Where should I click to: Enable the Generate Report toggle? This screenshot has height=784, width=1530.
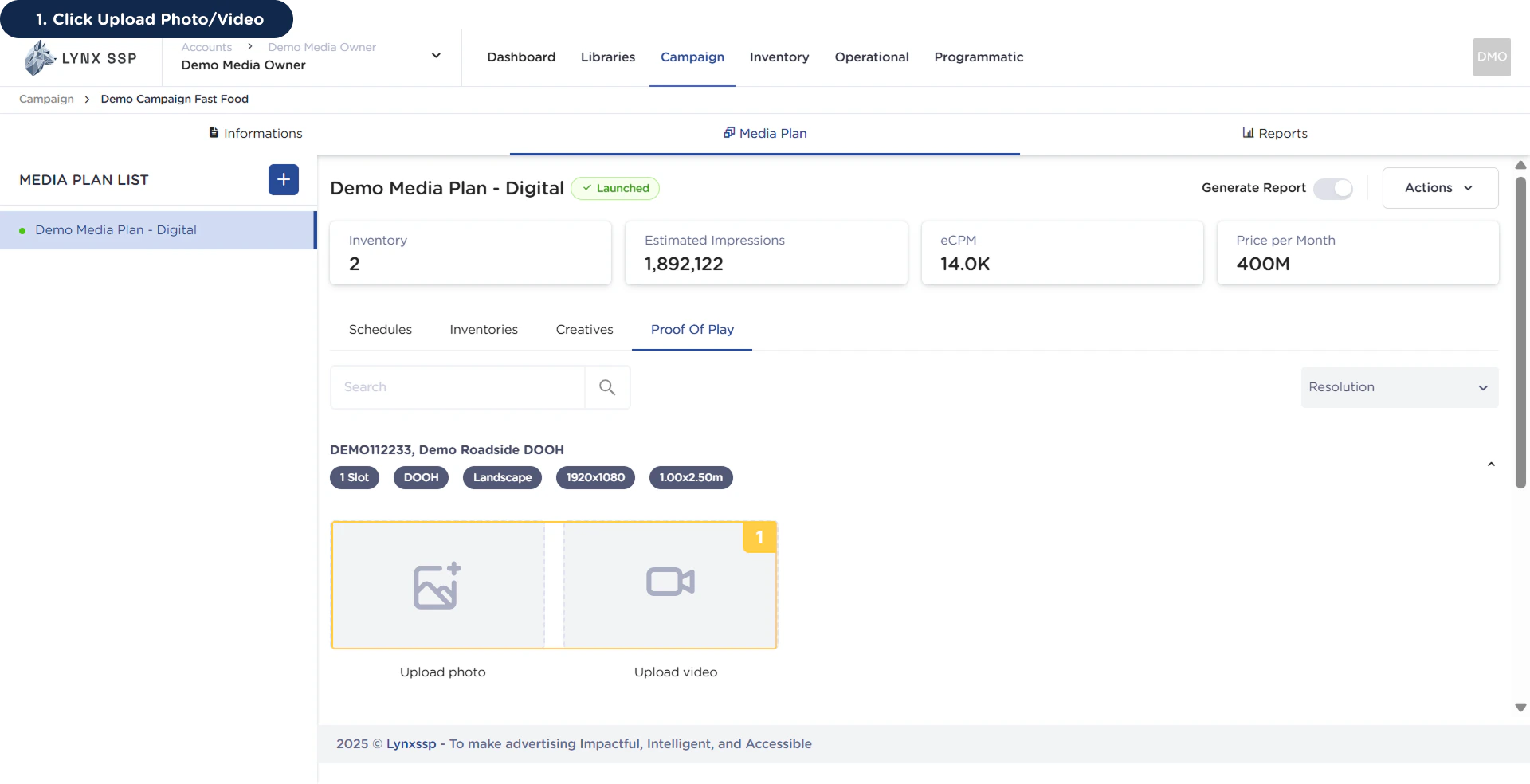point(1332,189)
